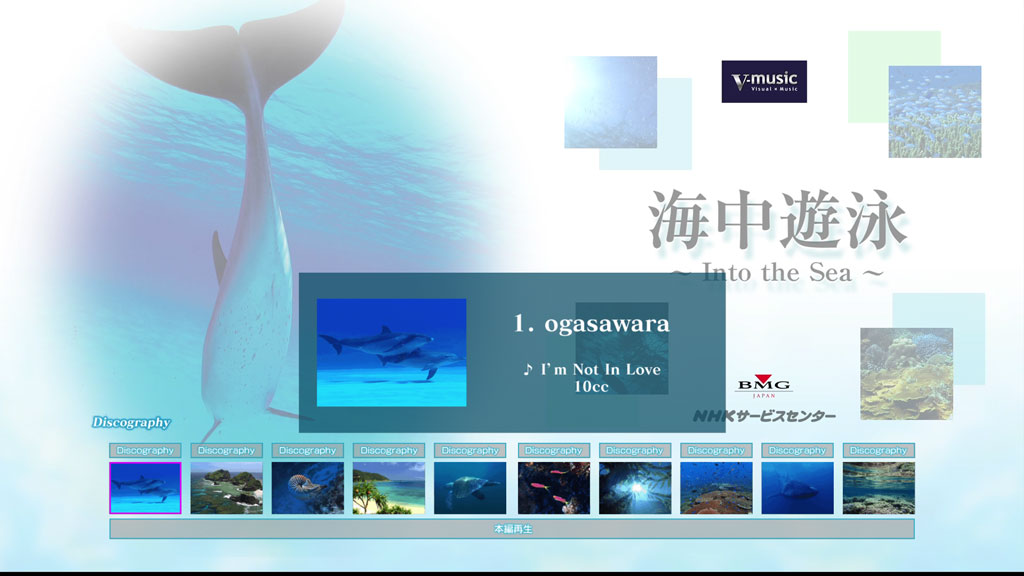Open the rocky coastline Discography track
This screenshot has height=576, width=1024.
pyautogui.click(x=225, y=489)
